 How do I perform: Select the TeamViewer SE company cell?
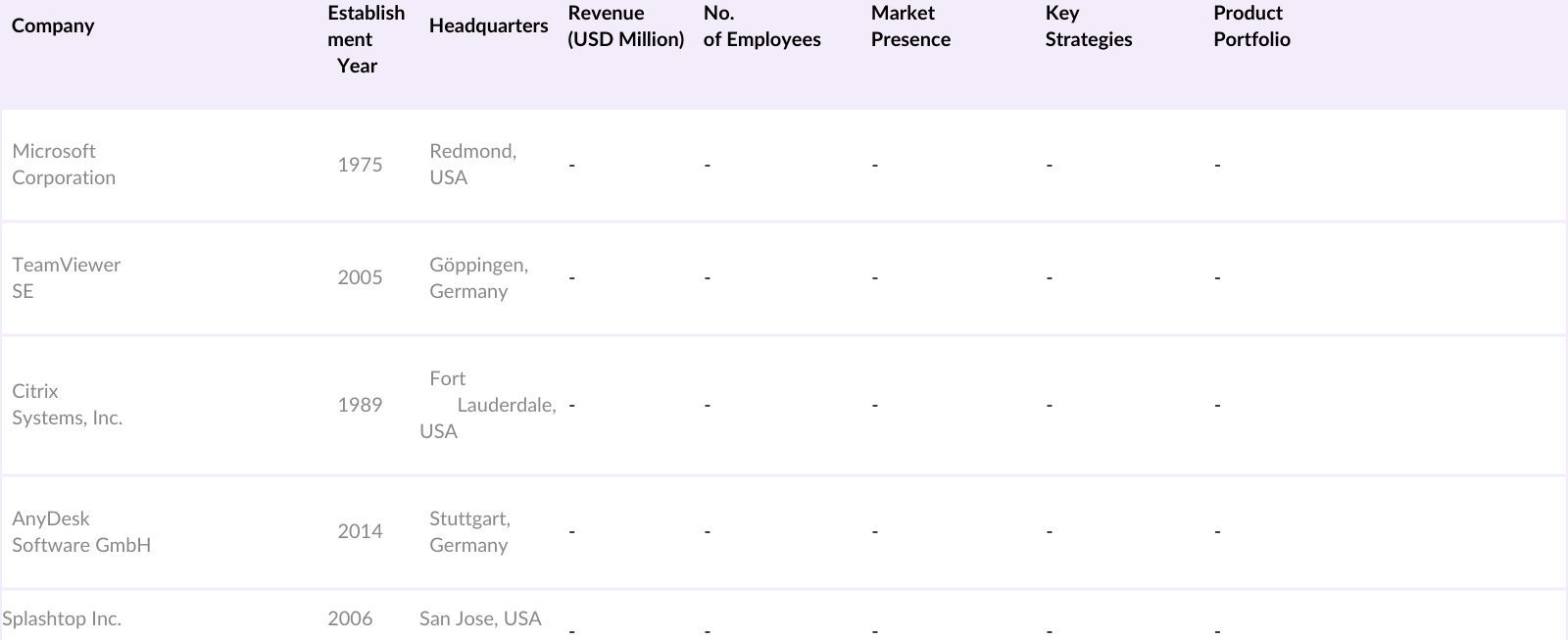(66, 277)
